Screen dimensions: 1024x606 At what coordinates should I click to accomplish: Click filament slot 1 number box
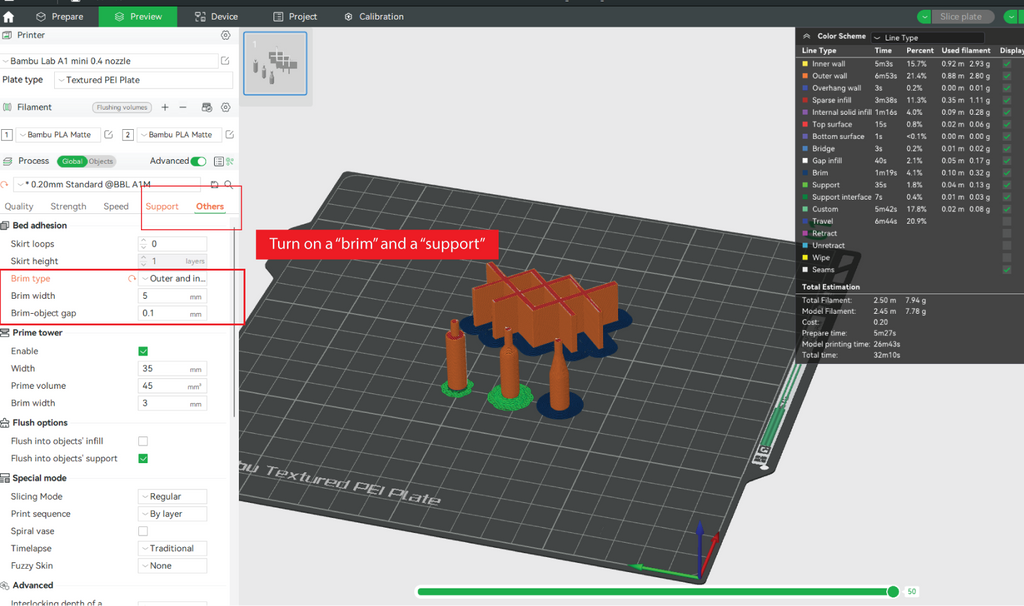point(7,135)
